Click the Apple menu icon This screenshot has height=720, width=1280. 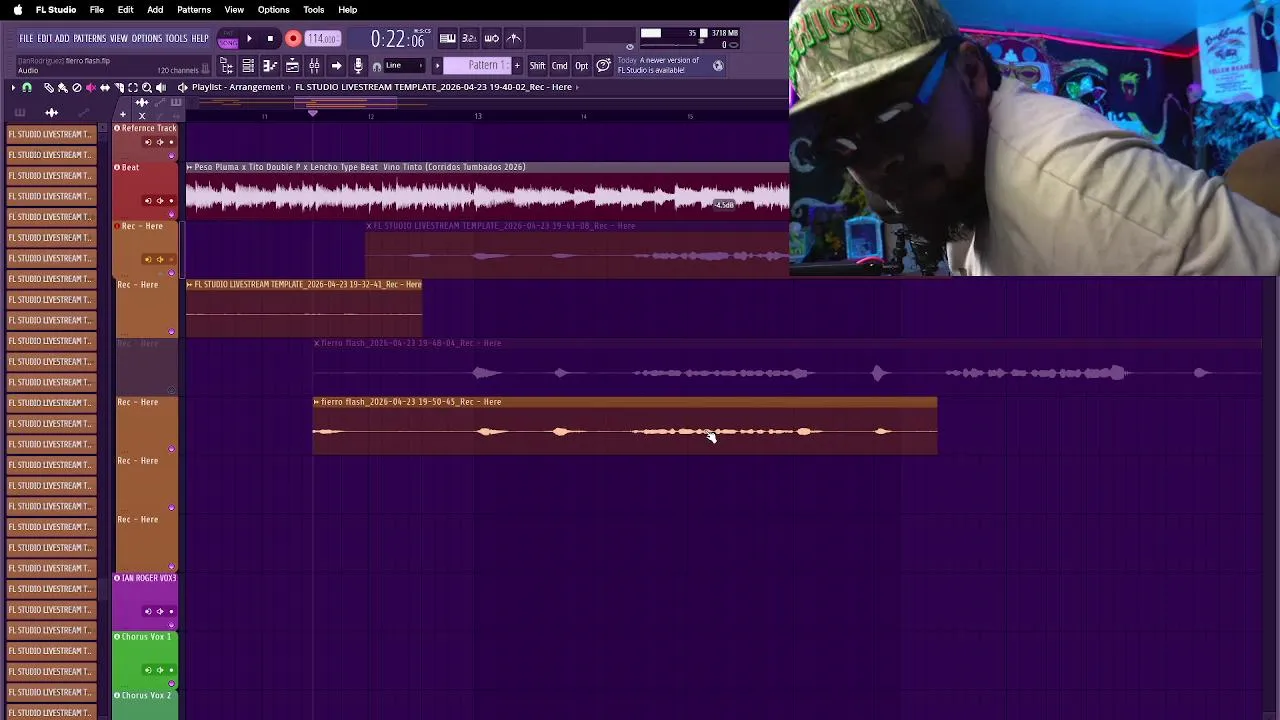[17, 10]
